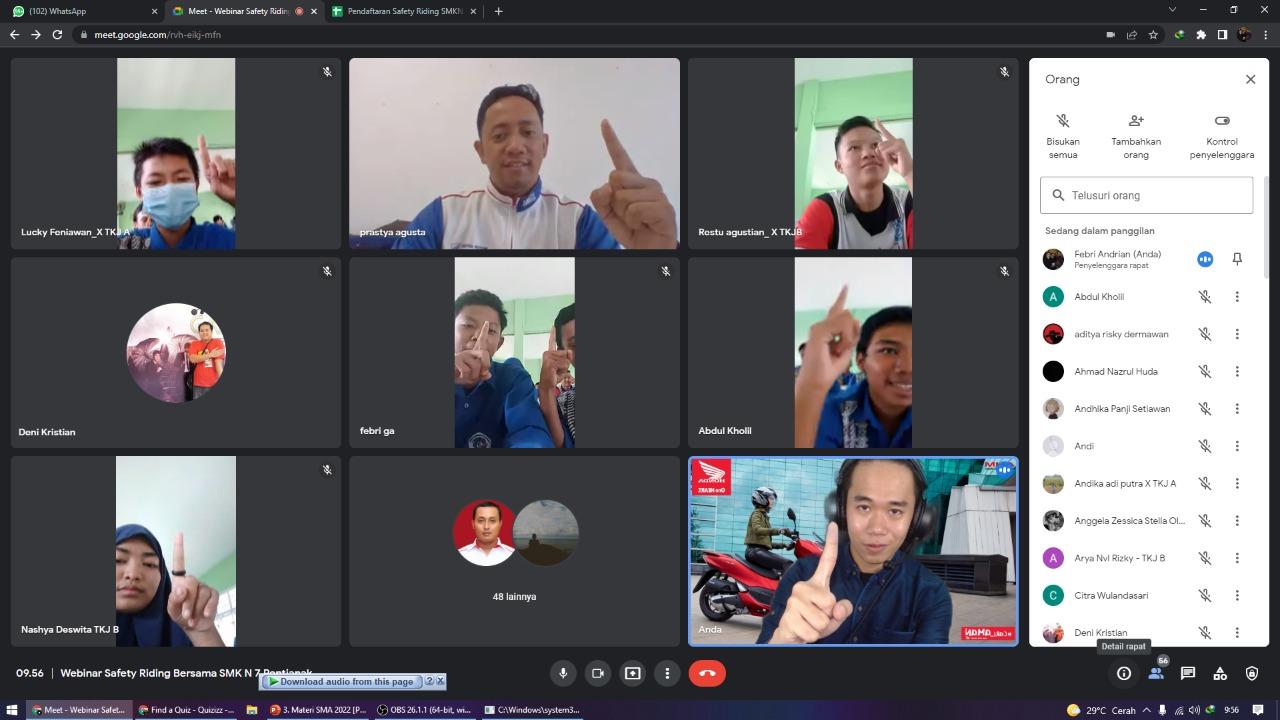Click the meeting details info icon
The width and height of the screenshot is (1280, 720).
point(1124,673)
